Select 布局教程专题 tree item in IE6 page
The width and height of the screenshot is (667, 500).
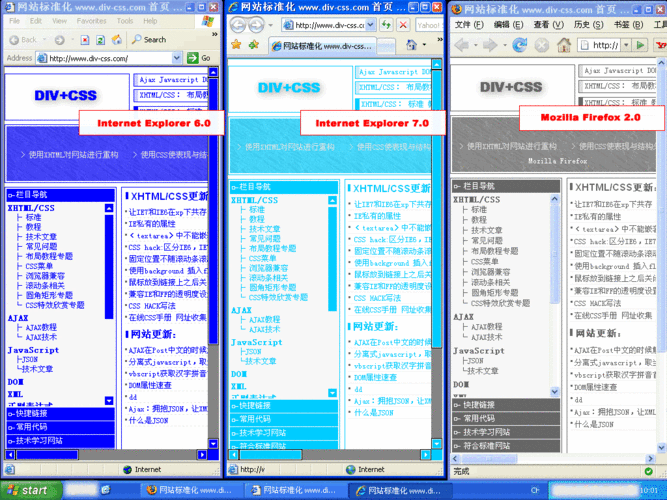(49, 256)
